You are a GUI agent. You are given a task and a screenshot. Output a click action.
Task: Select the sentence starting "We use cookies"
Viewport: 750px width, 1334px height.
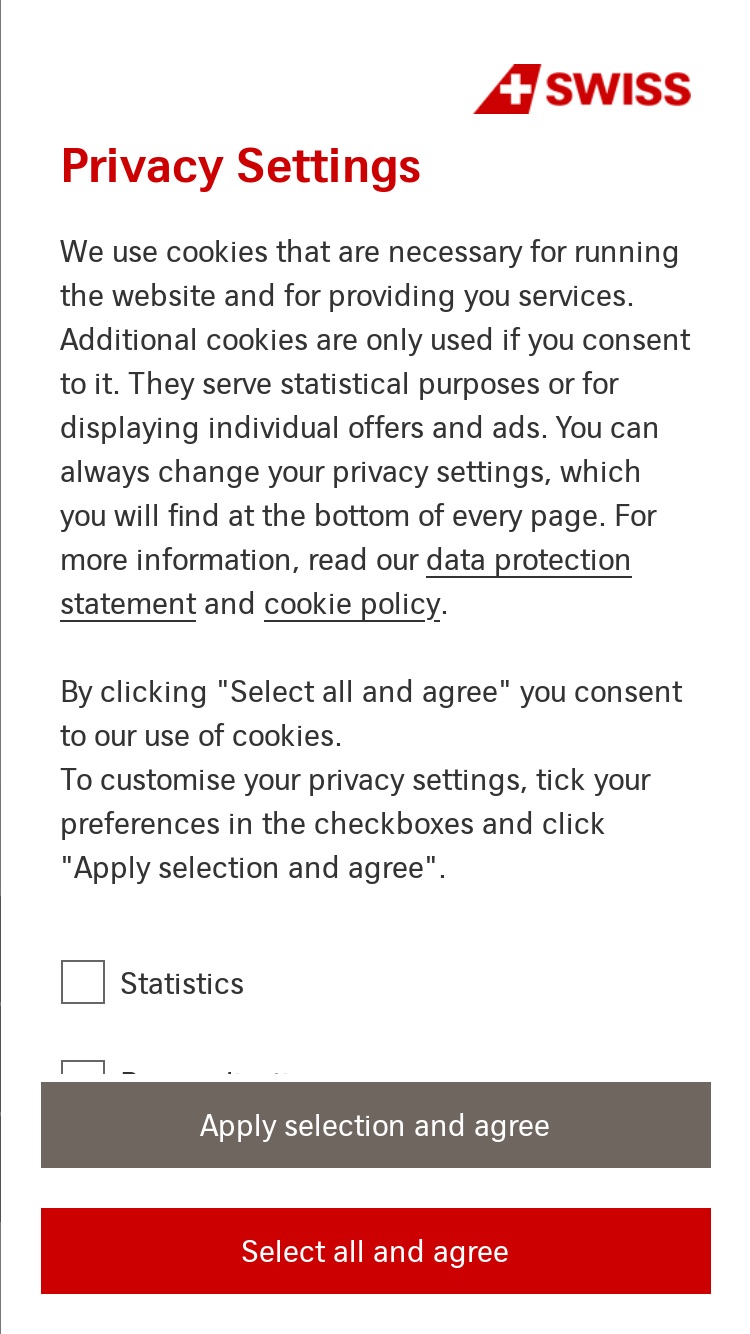coord(370,274)
